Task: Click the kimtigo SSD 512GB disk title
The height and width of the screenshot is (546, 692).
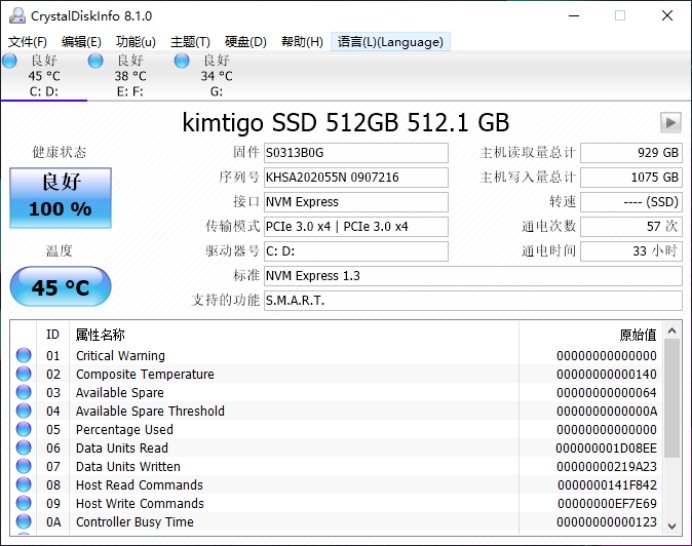Action: (x=346, y=123)
